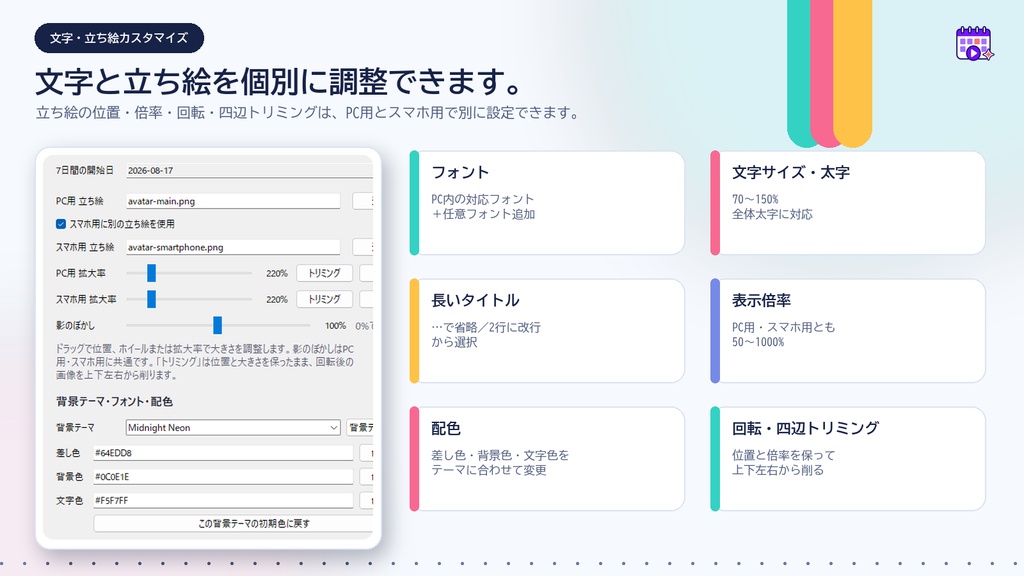
Task: Click the 影のぼかし slider handle
Action: pyautogui.click(x=217, y=325)
